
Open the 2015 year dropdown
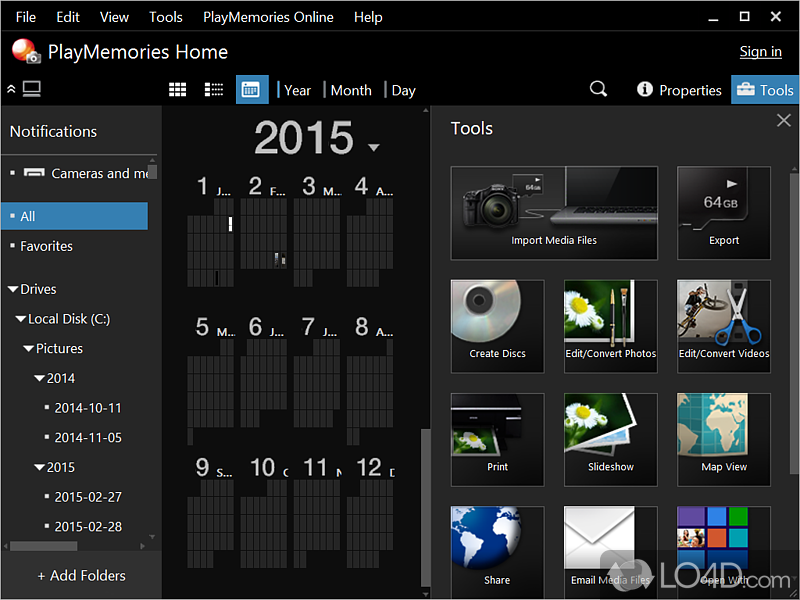[x=374, y=148]
